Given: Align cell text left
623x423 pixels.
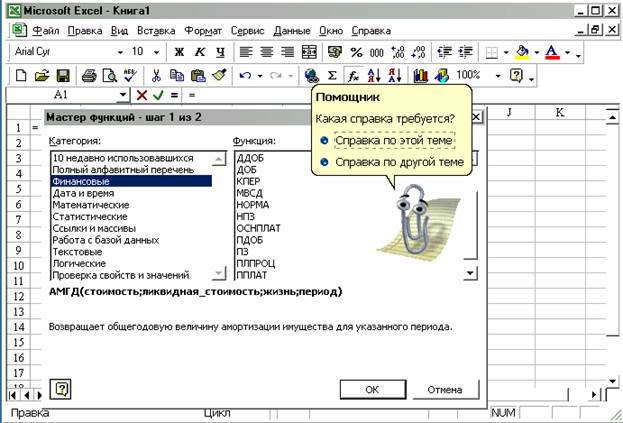Looking at the screenshot, I should coord(246,52).
